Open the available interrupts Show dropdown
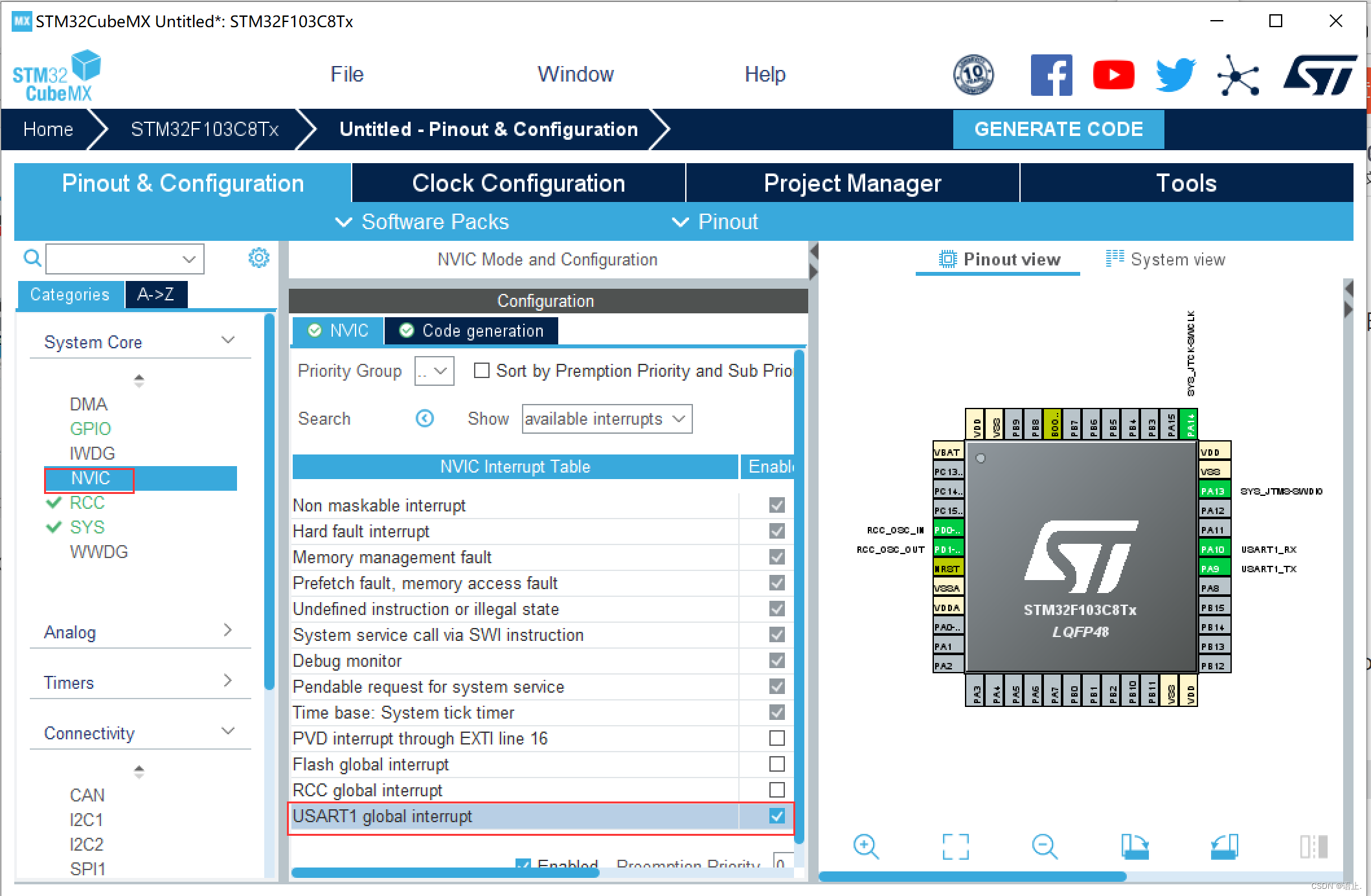The width and height of the screenshot is (1371, 896). pyautogui.click(x=606, y=419)
